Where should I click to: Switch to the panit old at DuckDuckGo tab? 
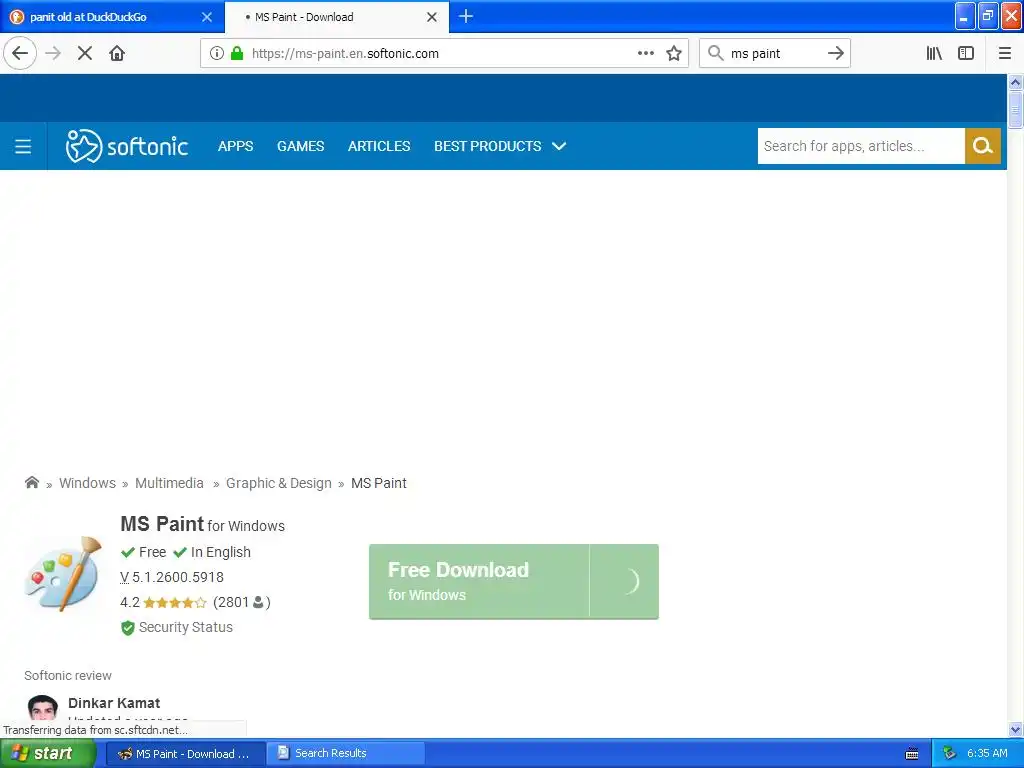112,16
